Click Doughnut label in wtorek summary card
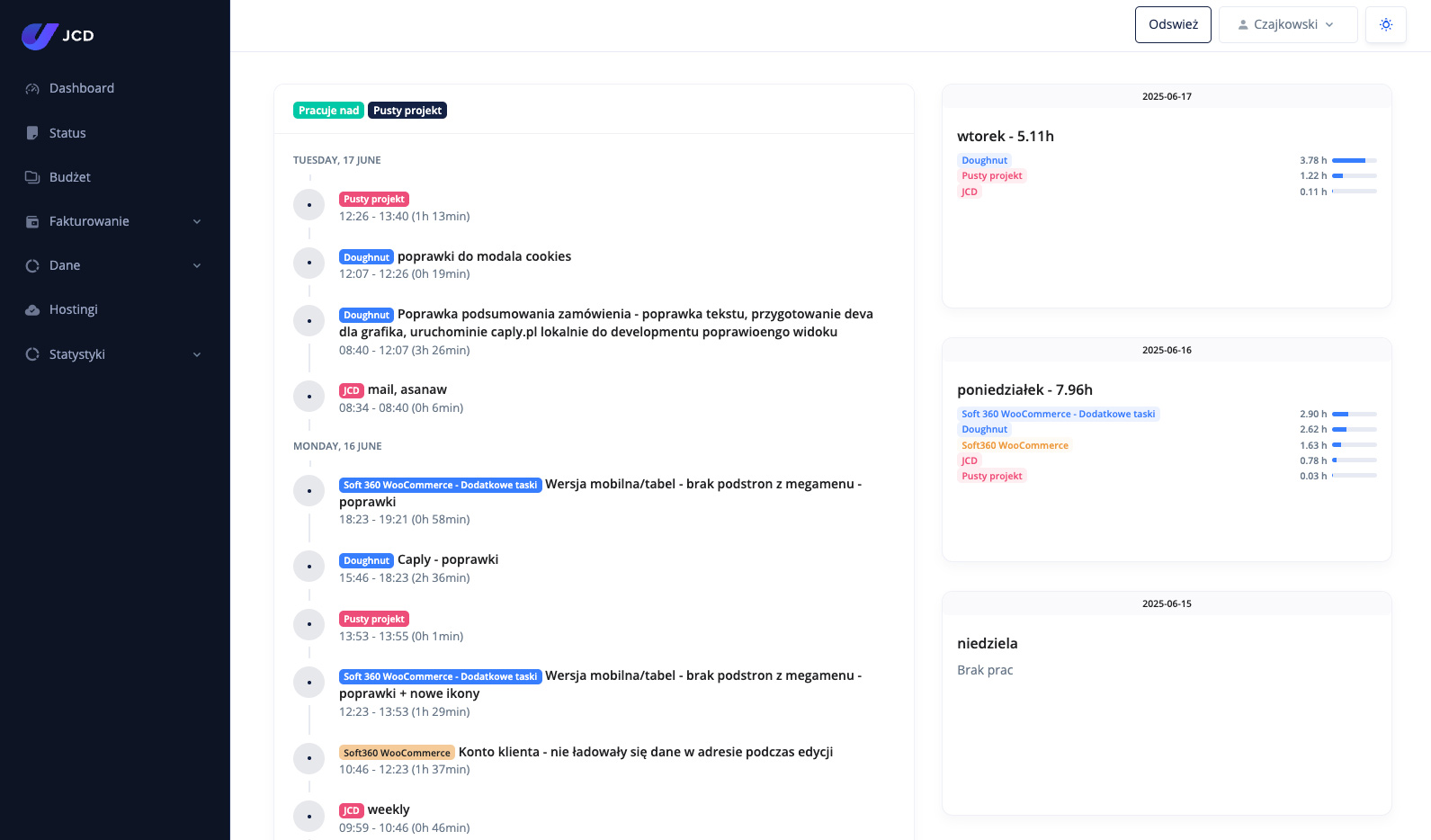This screenshot has height=840, width=1431. point(984,160)
